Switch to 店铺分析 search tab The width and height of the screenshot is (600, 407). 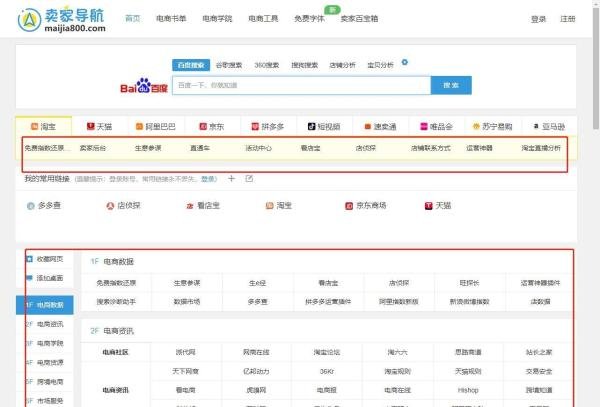342,65
